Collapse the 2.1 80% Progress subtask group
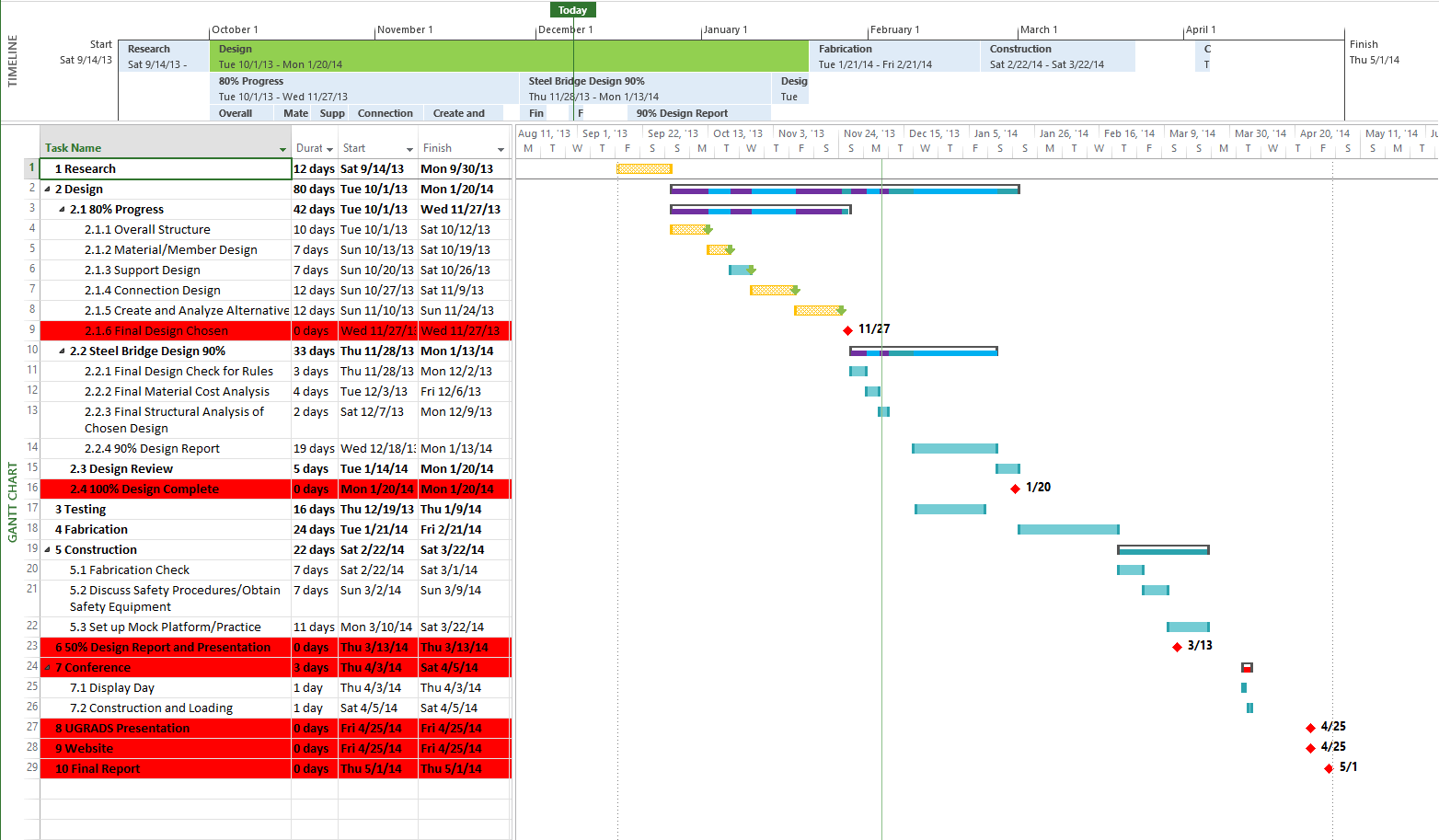The width and height of the screenshot is (1439, 840). click(x=63, y=209)
